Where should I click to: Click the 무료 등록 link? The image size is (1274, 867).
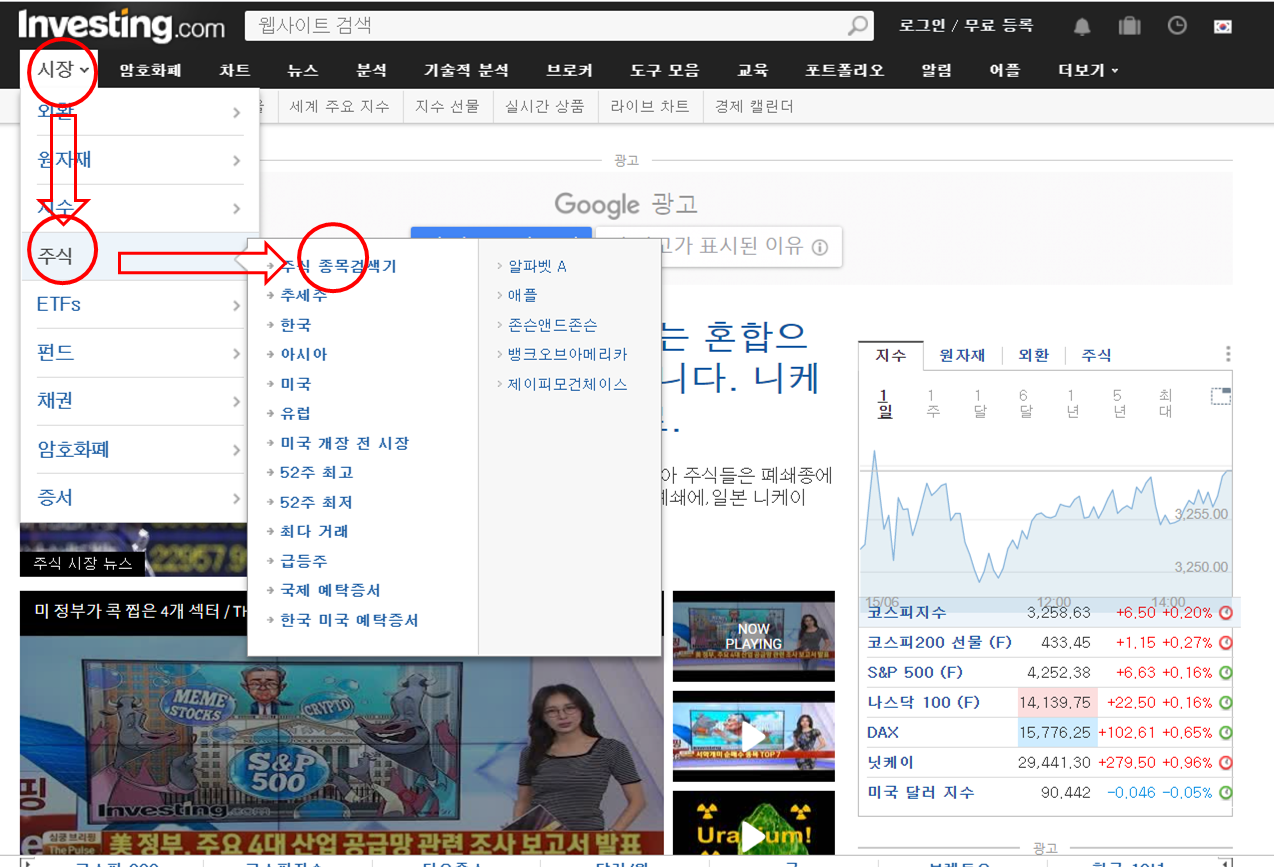click(x=999, y=26)
